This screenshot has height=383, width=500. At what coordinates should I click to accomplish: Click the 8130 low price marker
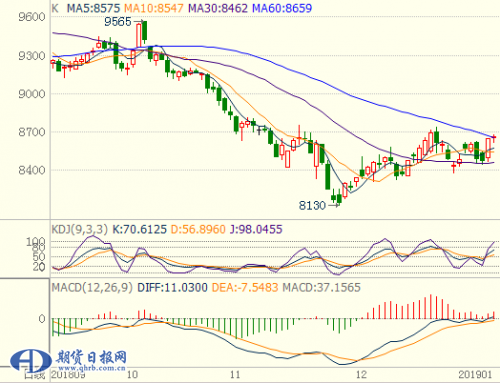(312, 205)
